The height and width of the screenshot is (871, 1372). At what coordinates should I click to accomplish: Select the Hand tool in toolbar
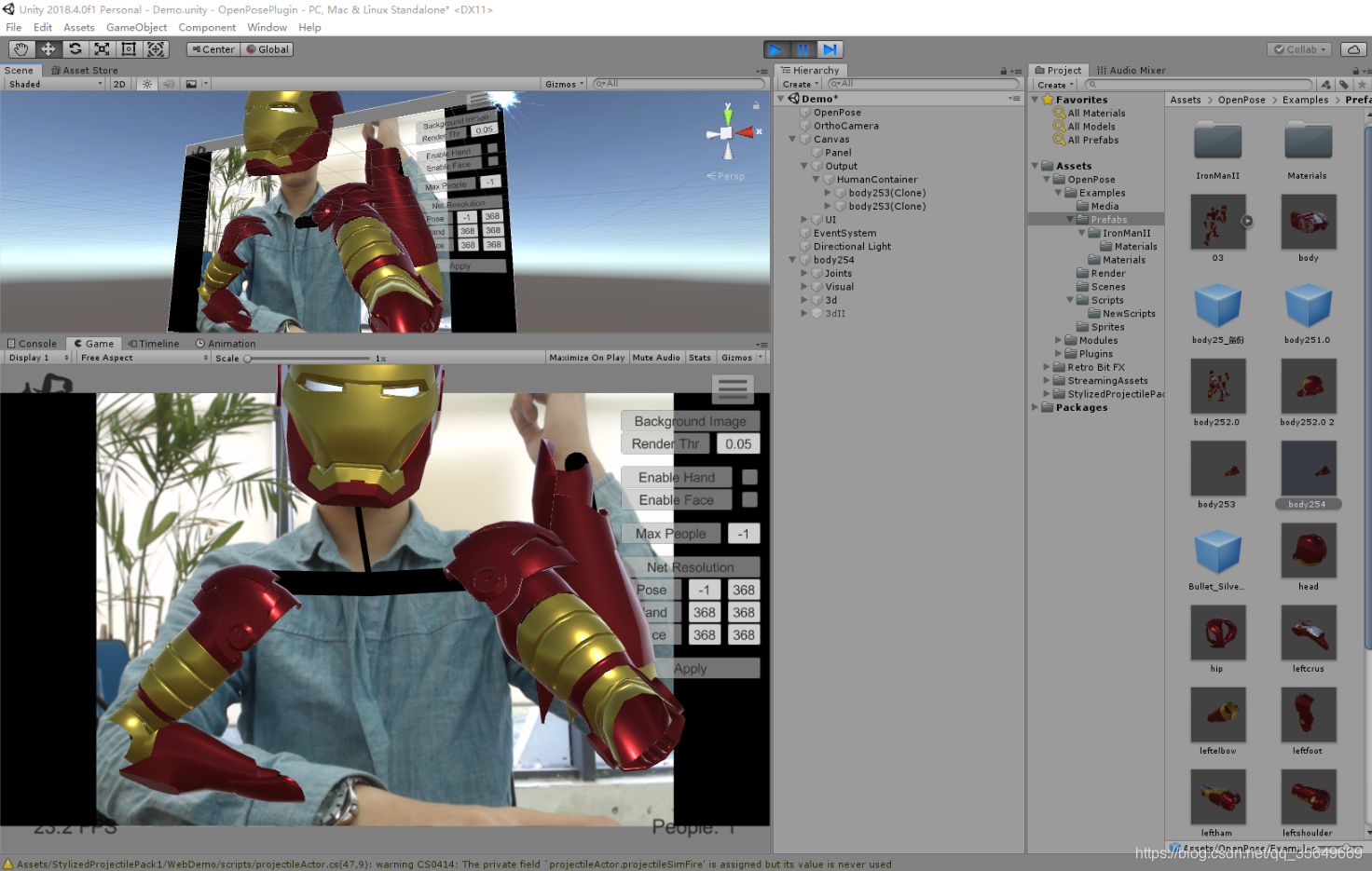(x=21, y=49)
